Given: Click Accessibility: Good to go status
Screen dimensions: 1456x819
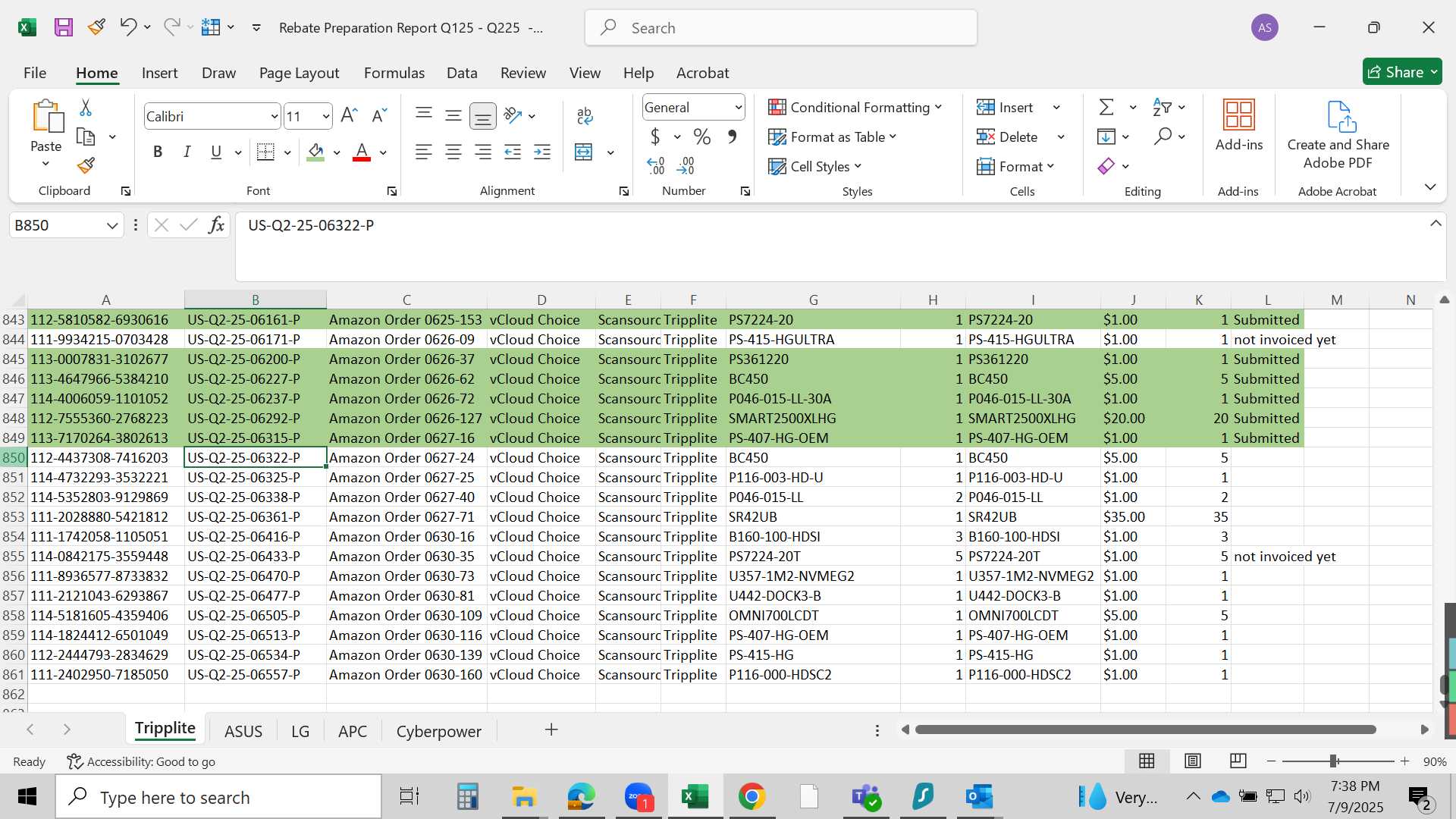Looking at the screenshot, I should (141, 761).
